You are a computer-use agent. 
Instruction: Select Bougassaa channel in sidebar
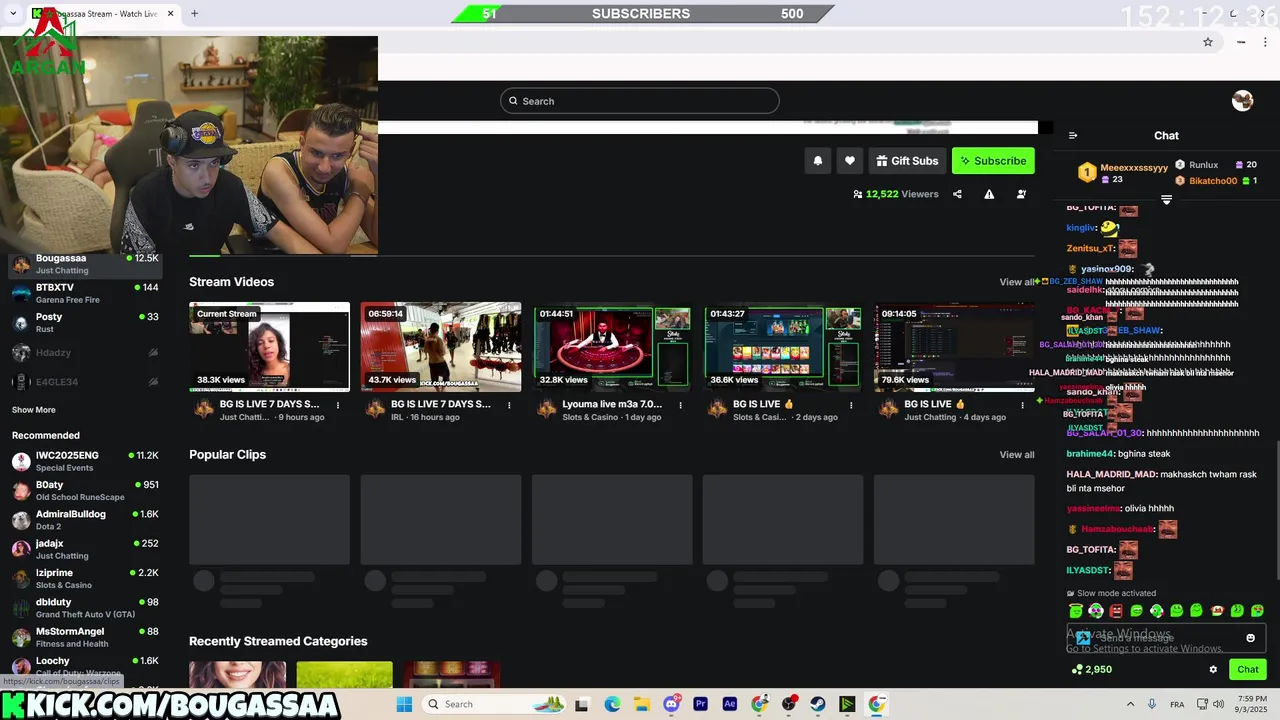coord(85,264)
